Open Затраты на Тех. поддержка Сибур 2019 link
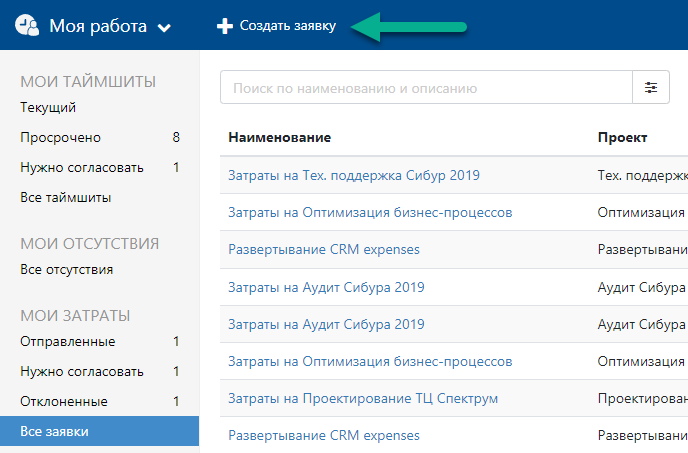The image size is (688, 453). [x=354, y=175]
